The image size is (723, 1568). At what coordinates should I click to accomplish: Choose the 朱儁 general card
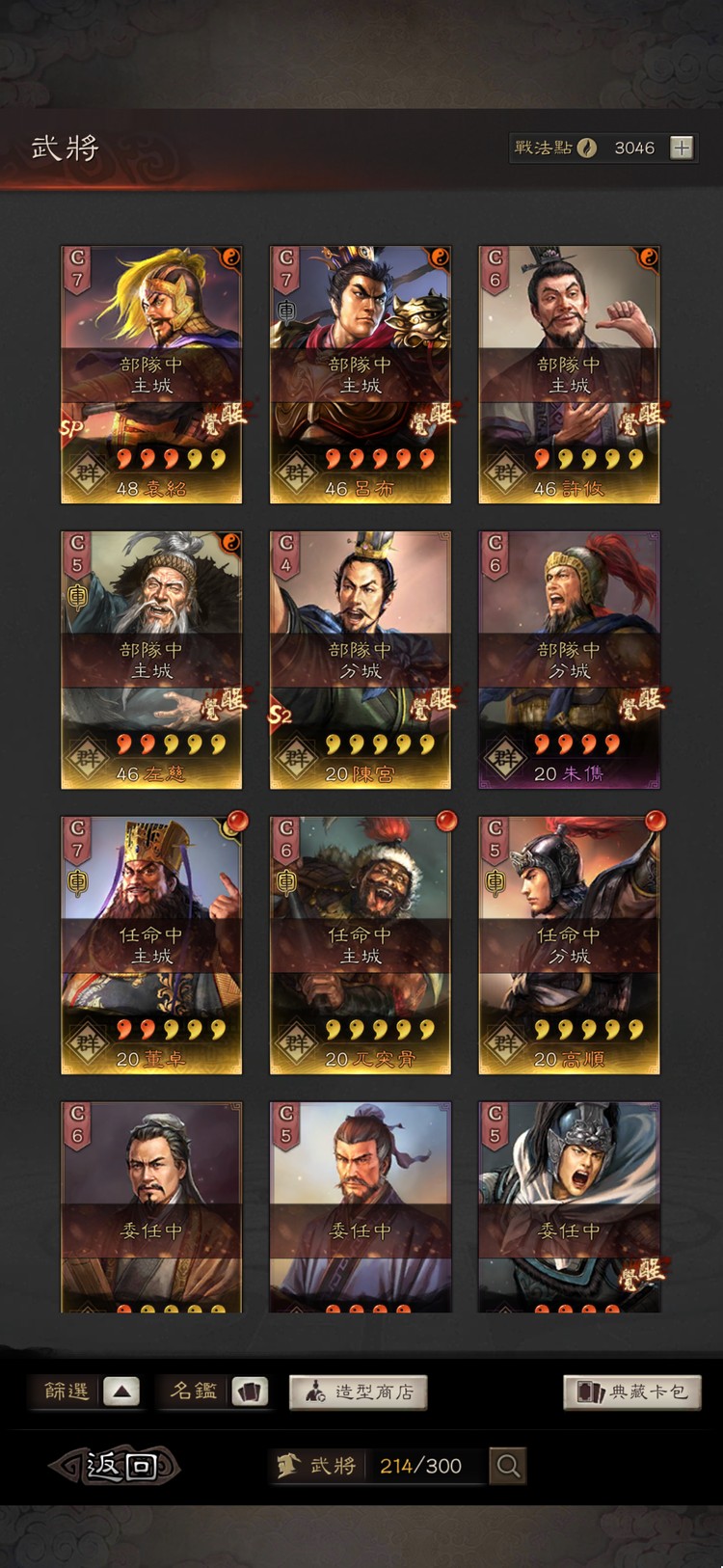570,660
